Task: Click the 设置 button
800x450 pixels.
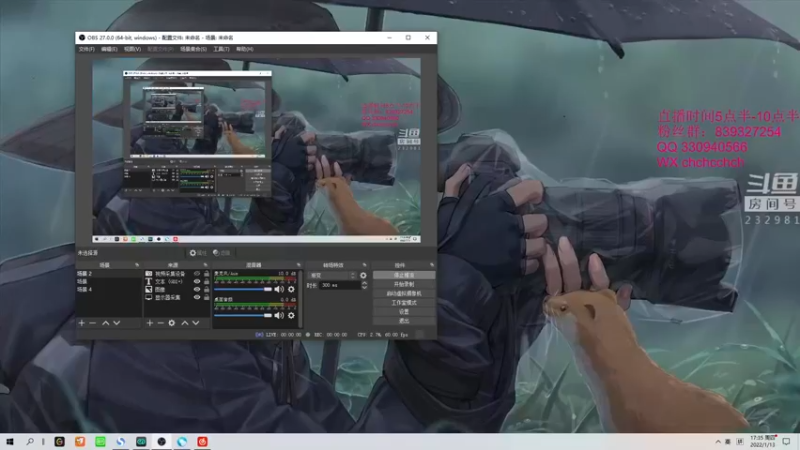Action: (404, 312)
